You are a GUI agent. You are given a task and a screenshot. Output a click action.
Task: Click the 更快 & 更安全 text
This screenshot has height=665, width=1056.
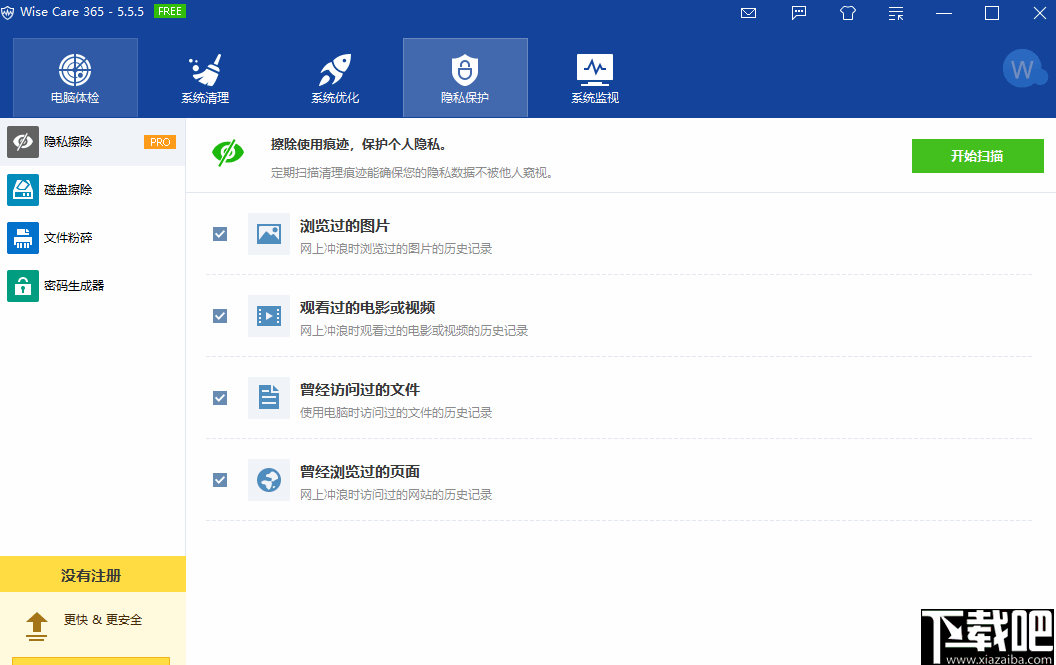pos(103,620)
